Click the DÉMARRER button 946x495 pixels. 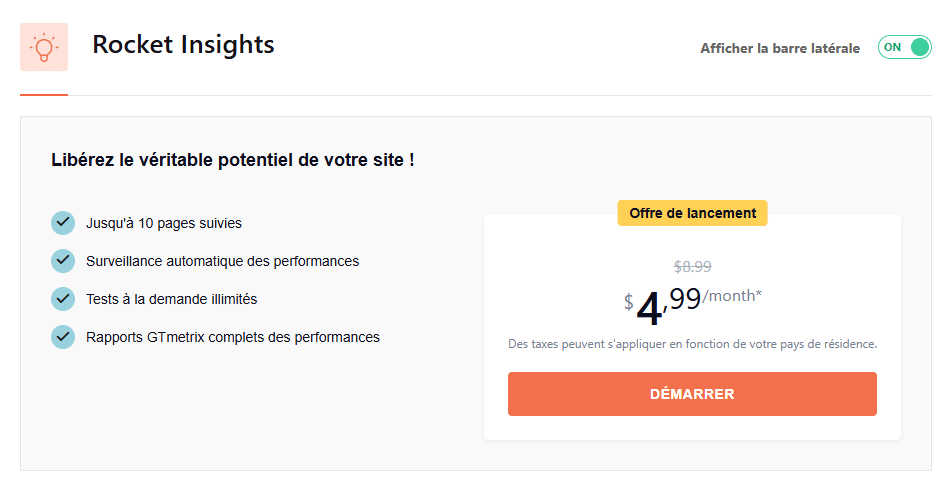coord(692,394)
